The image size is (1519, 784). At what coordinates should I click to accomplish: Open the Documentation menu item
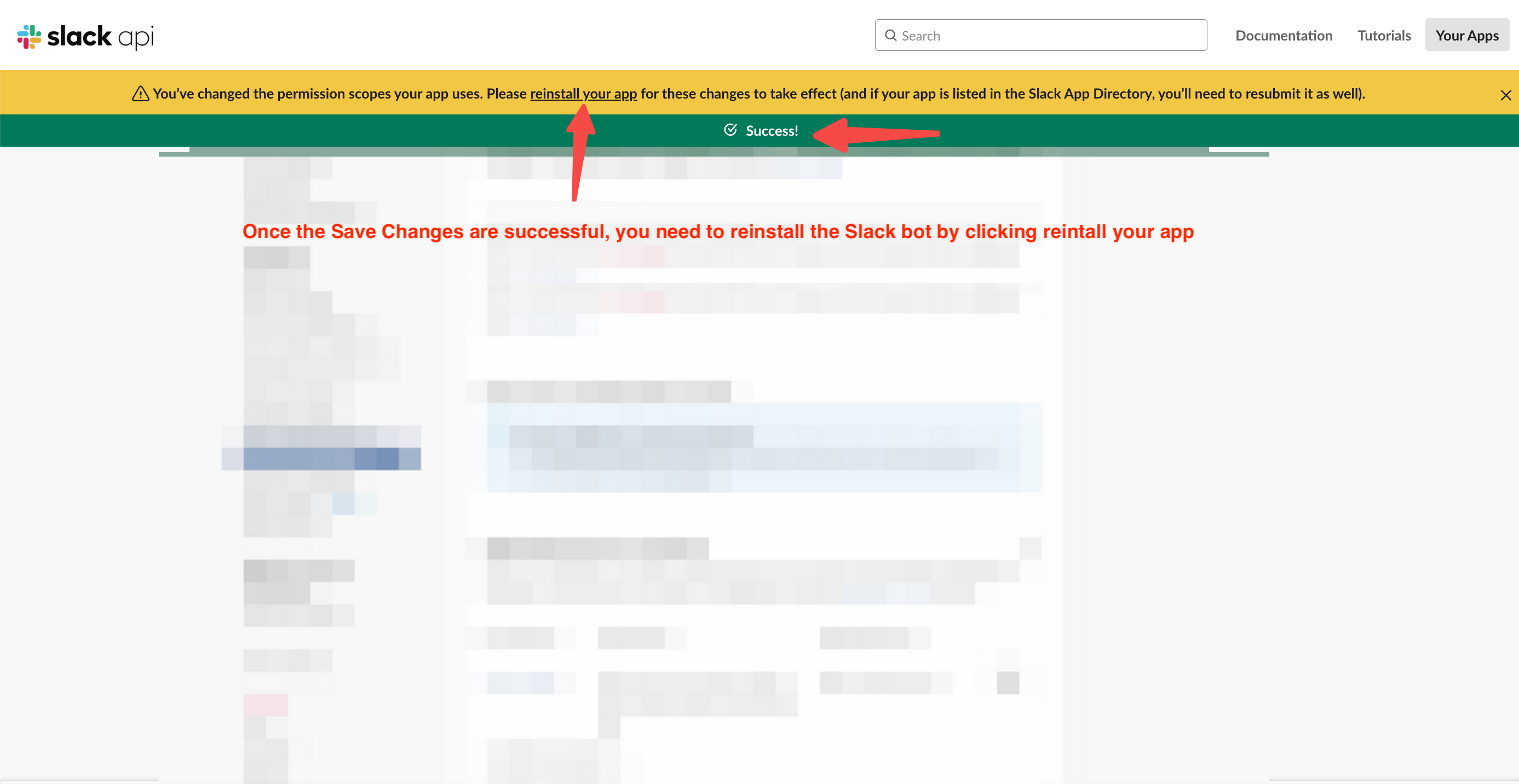point(1284,36)
